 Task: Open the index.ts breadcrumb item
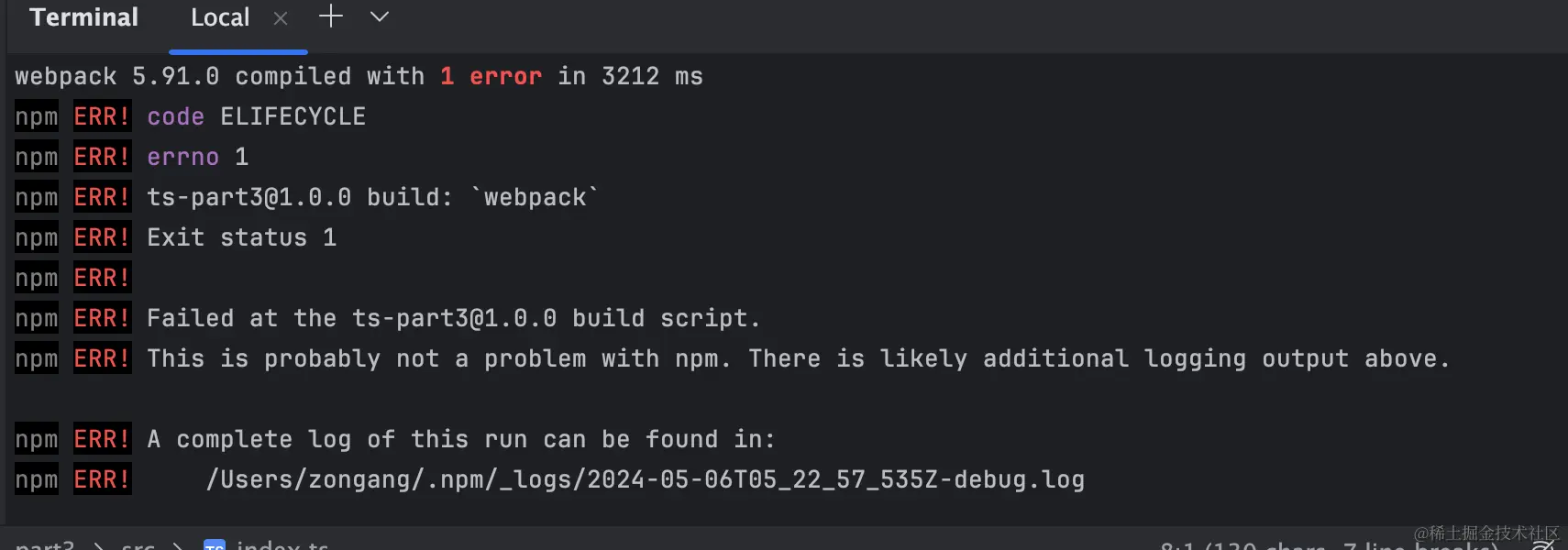point(282,544)
